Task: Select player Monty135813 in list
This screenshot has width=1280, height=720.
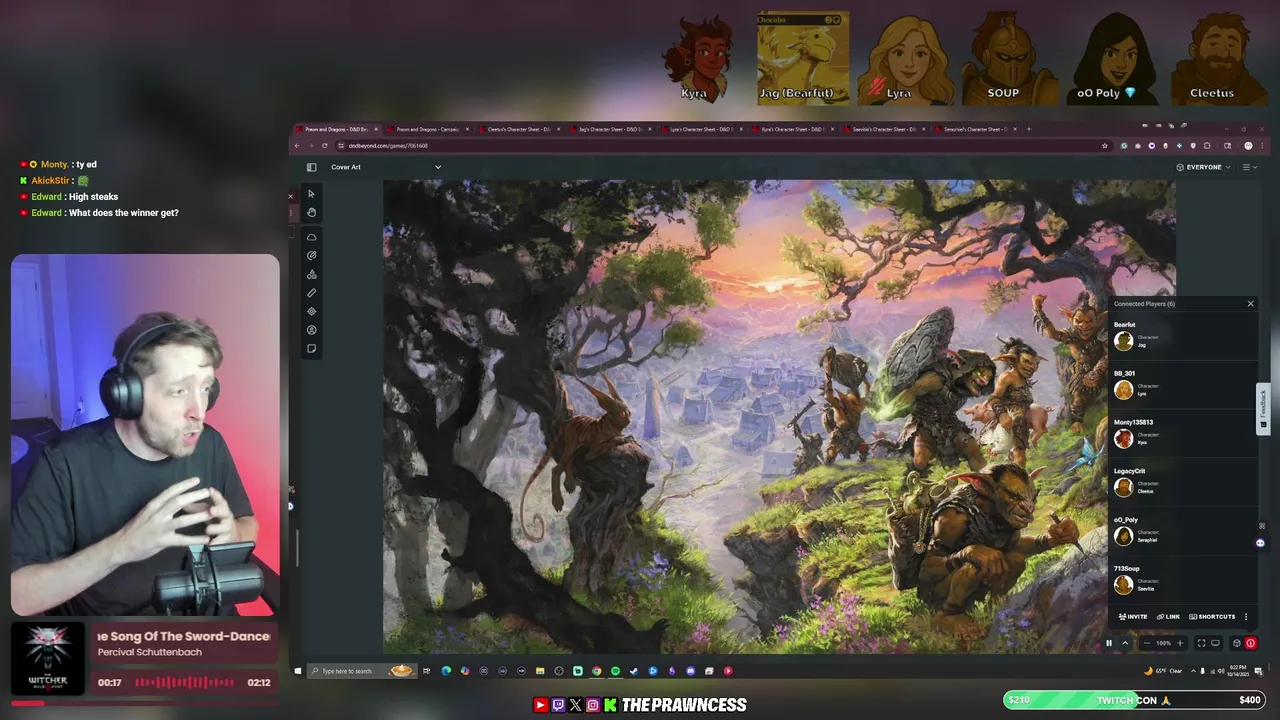Action: (x=1182, y=433)
